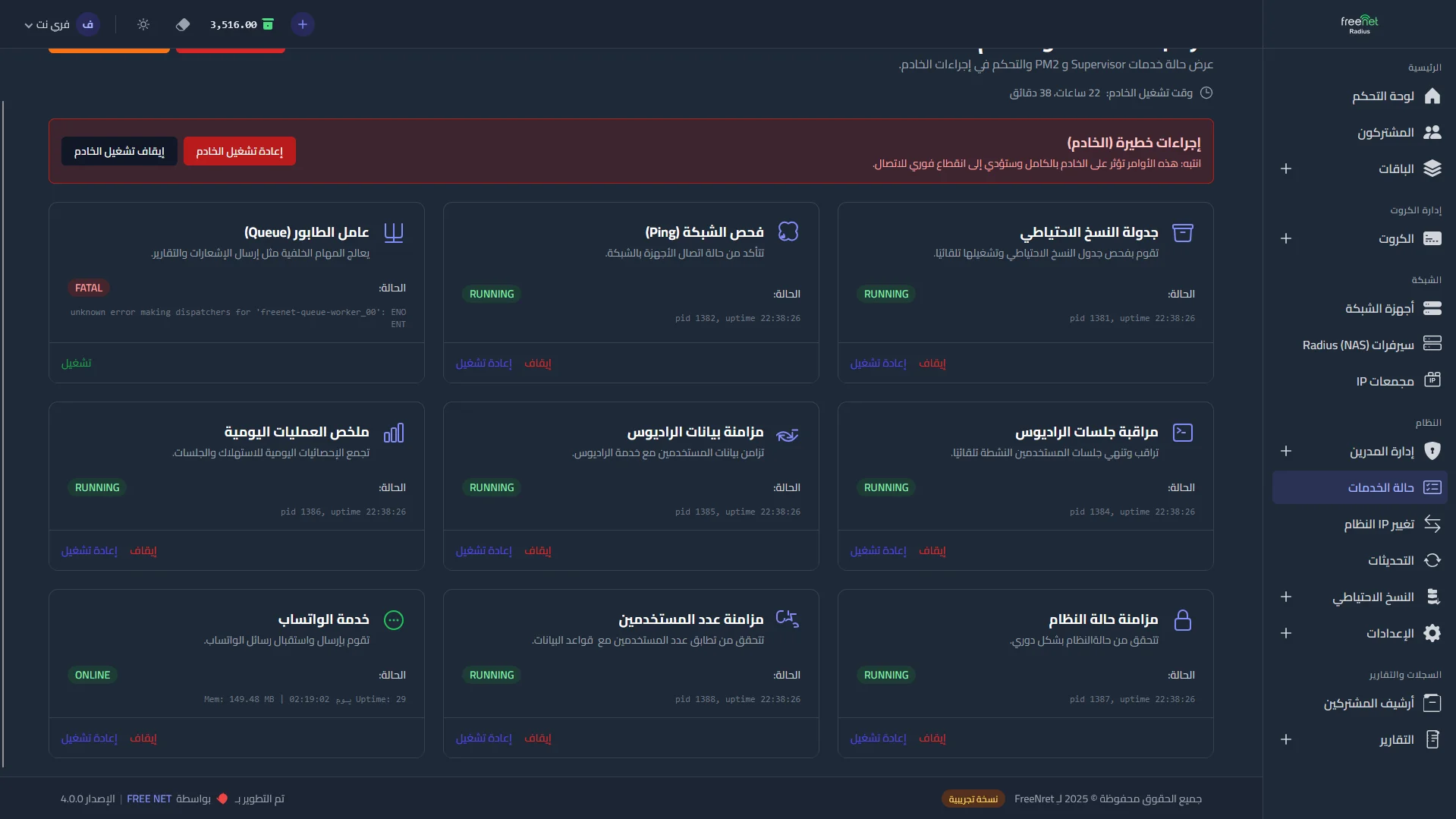
Task: Select the المشتركون sidebar icon
Action: 1433,132
